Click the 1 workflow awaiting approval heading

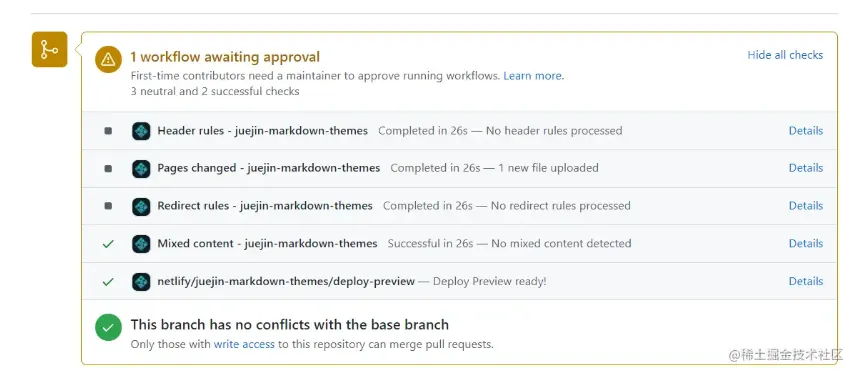click(x=225, y=57)
